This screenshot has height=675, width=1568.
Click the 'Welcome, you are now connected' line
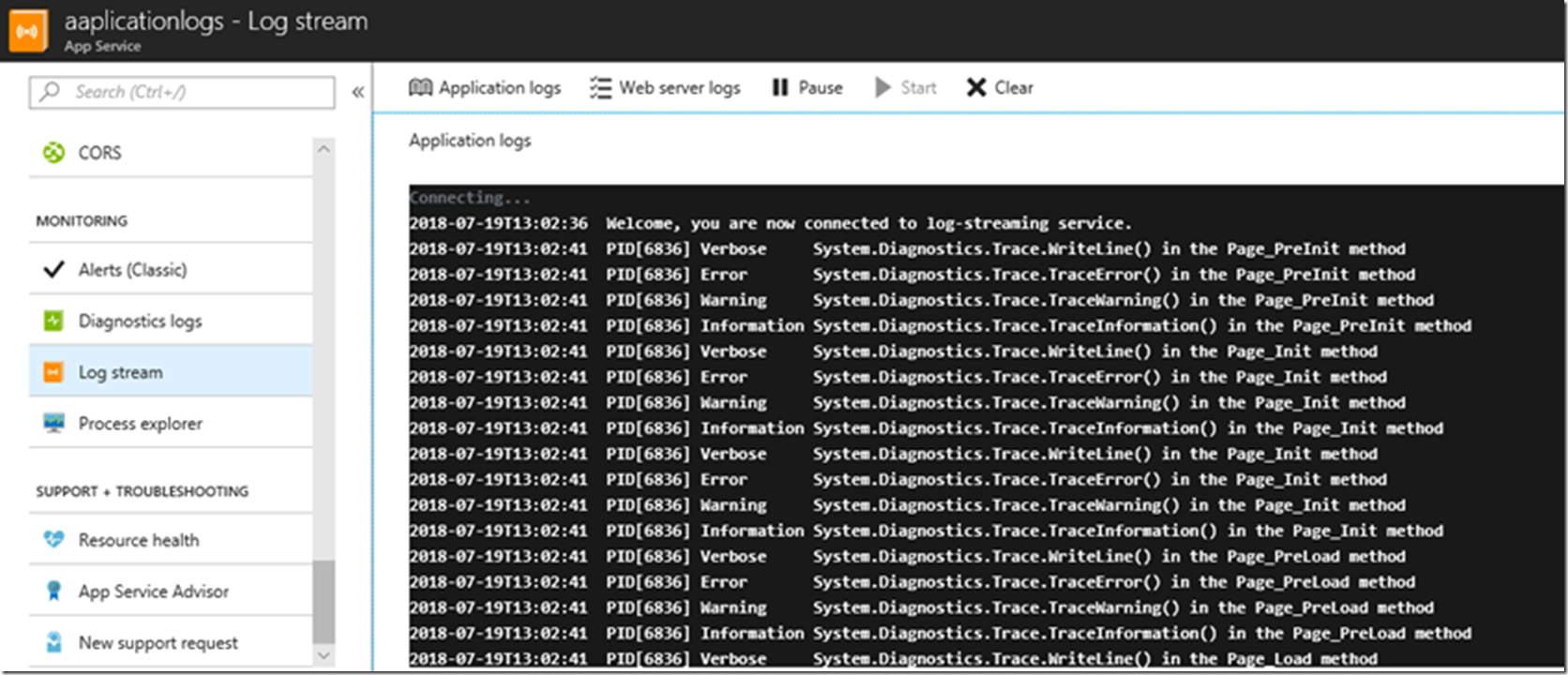(x=771, y=223)
